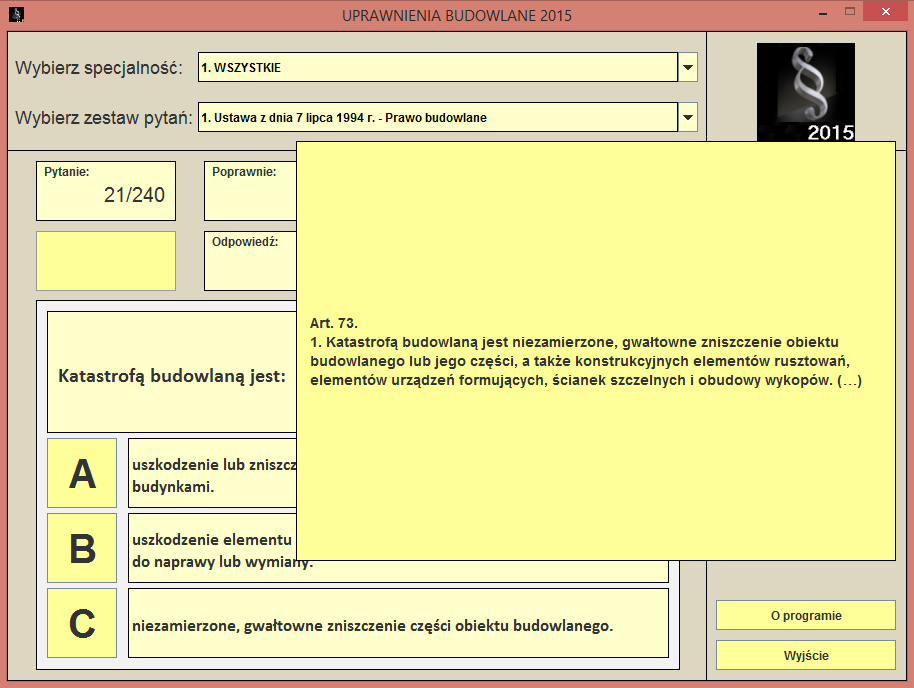914x688 pixels.
Task: Maximize the Uprawnienia Budowlane window
Action: tap(850, 12)
